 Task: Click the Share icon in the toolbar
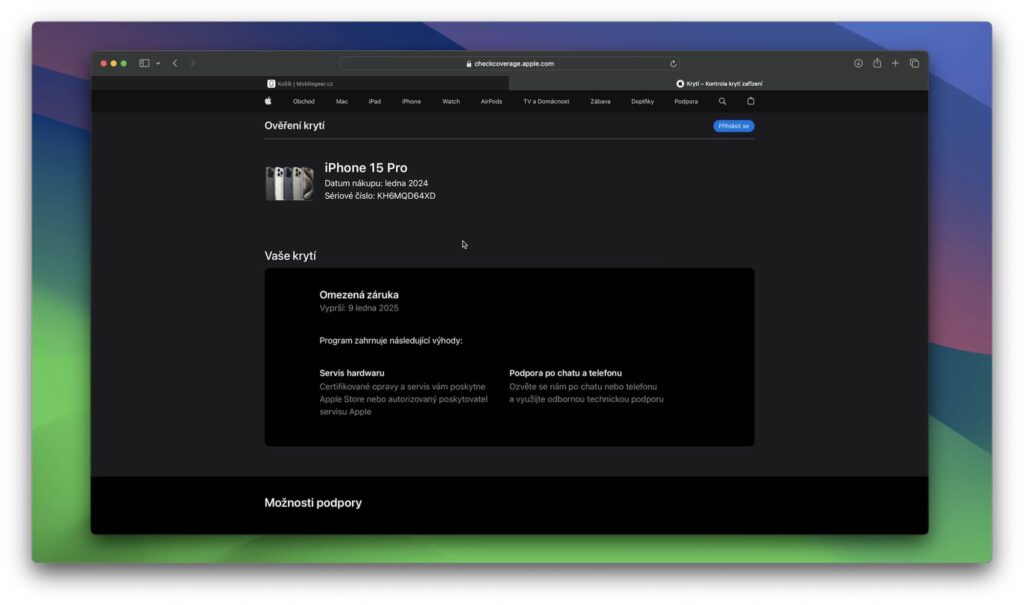pyautogui.click(x=877, y=63)
